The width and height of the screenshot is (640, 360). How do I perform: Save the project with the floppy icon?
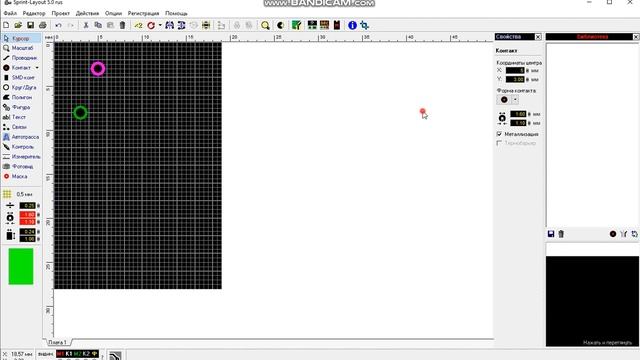coord(30,25)
